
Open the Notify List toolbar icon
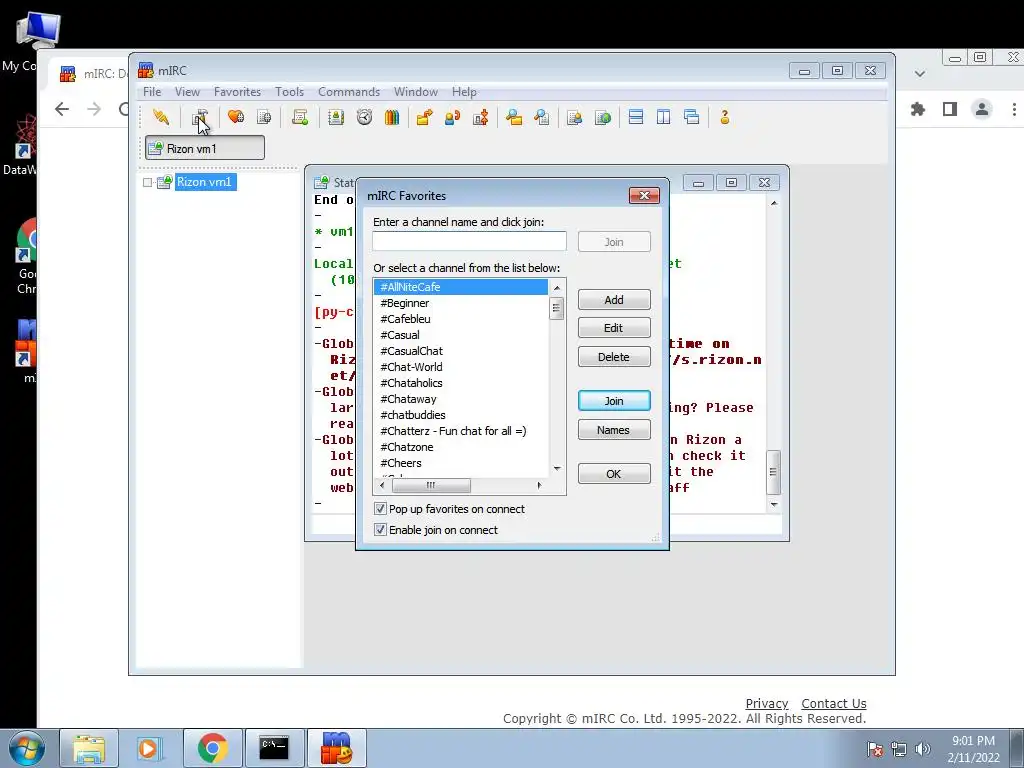pos(575,117)
